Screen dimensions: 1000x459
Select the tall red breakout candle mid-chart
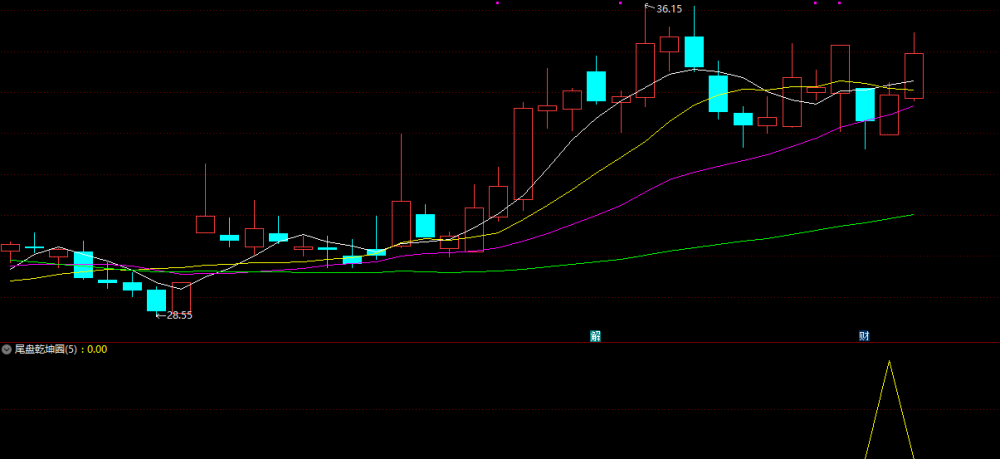point(523,154)
